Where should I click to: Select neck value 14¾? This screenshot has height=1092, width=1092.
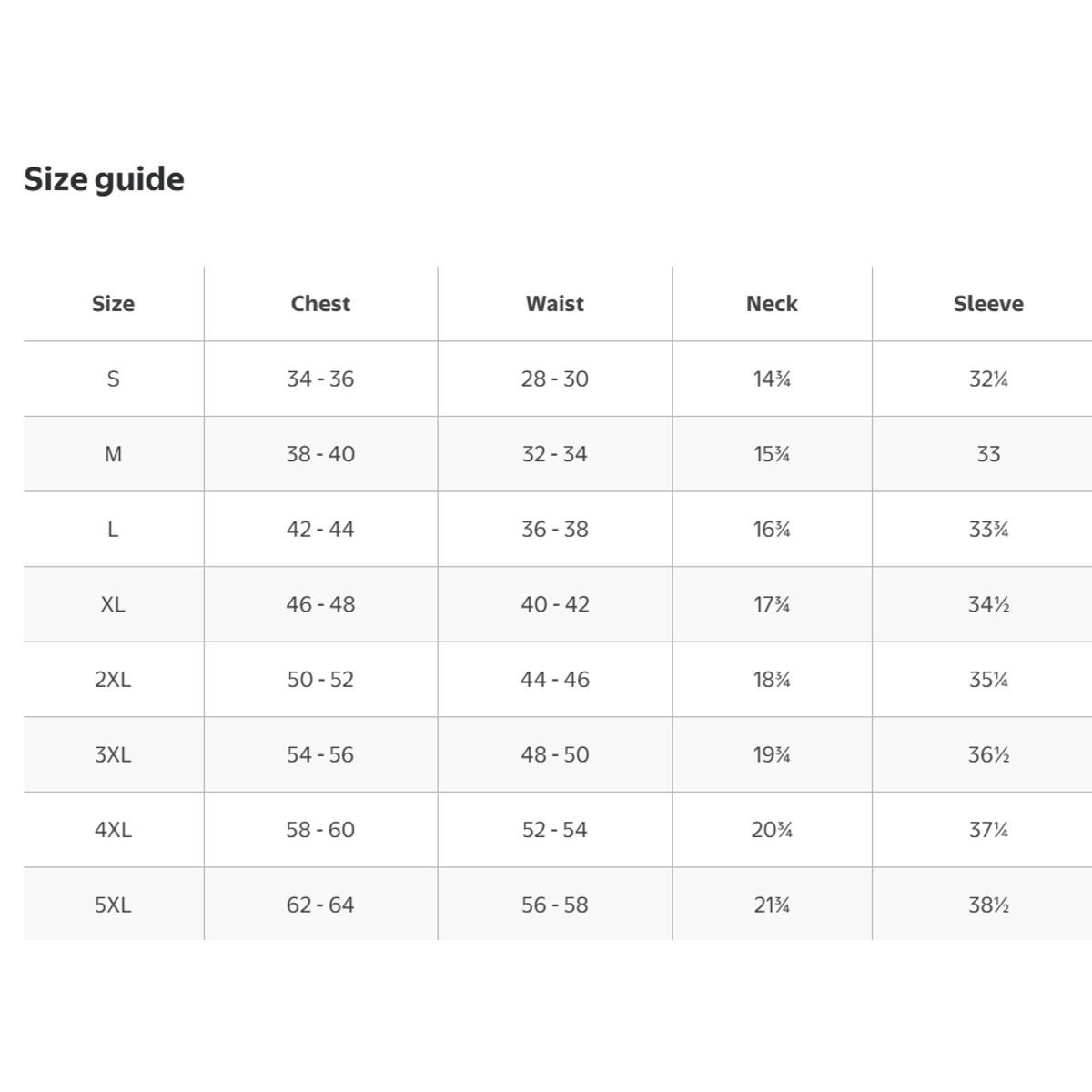coord(772,379)
